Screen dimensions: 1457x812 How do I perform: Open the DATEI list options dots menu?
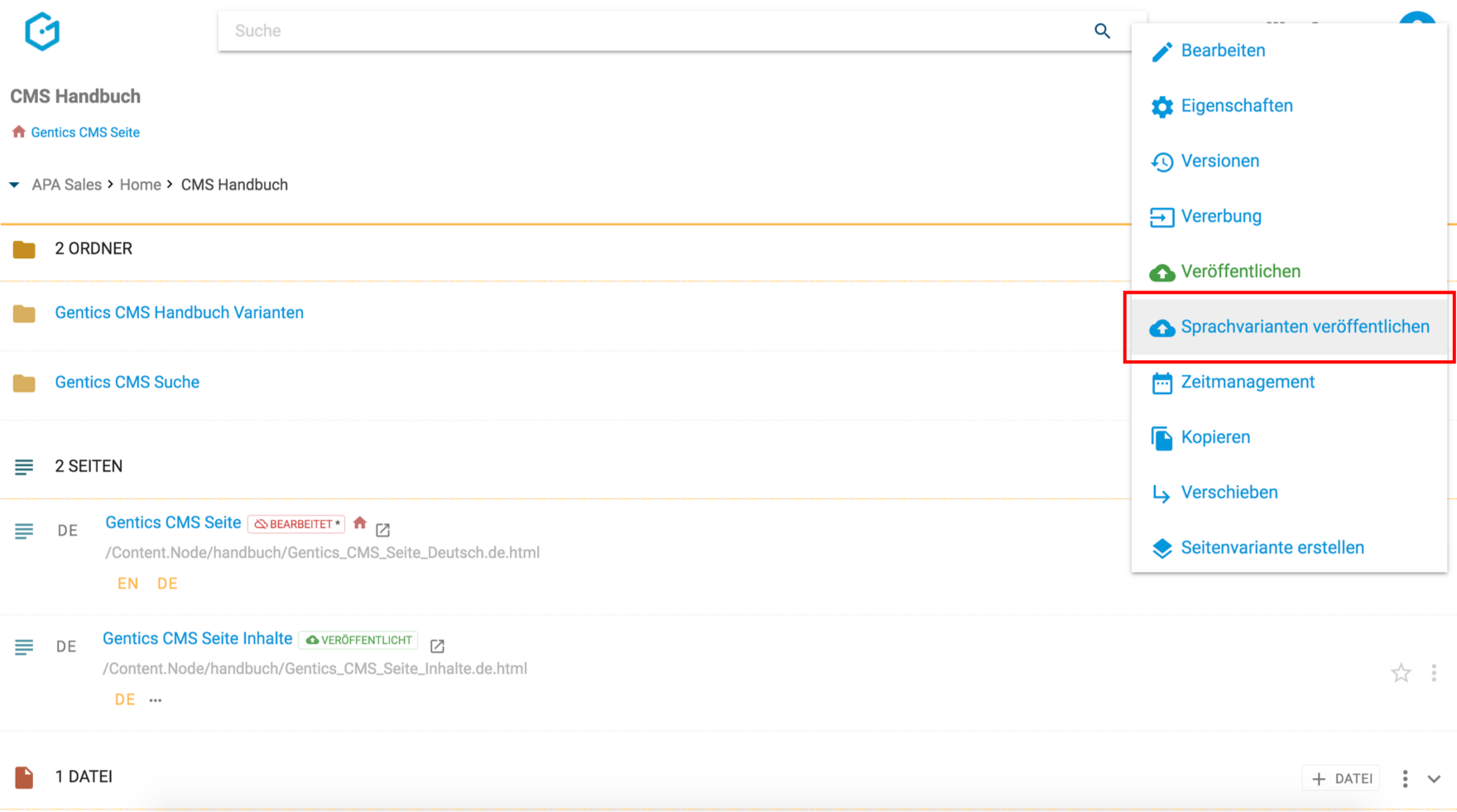[x=1405, y=778]
